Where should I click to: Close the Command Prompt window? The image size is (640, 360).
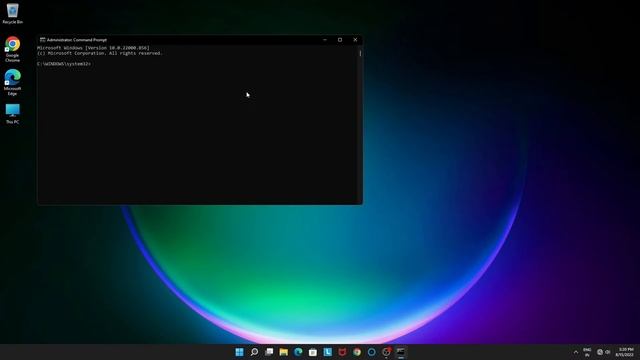(x=355, y=40)
